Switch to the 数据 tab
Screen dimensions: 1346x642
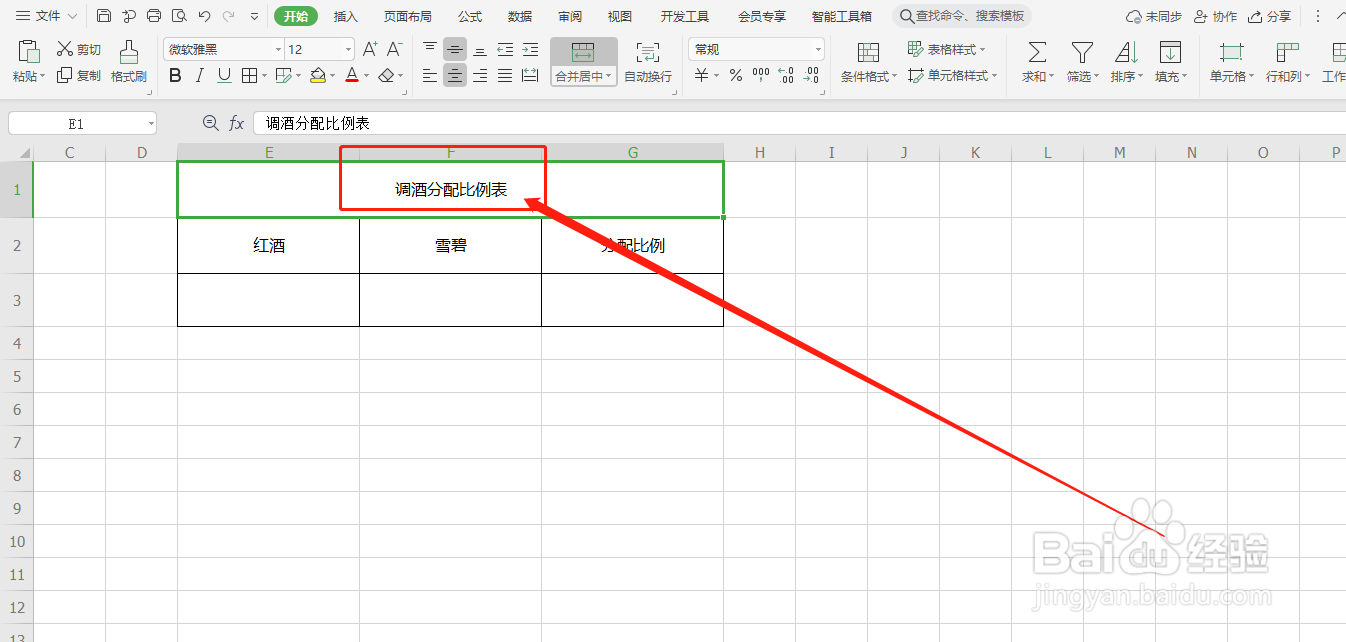point(520,16)
